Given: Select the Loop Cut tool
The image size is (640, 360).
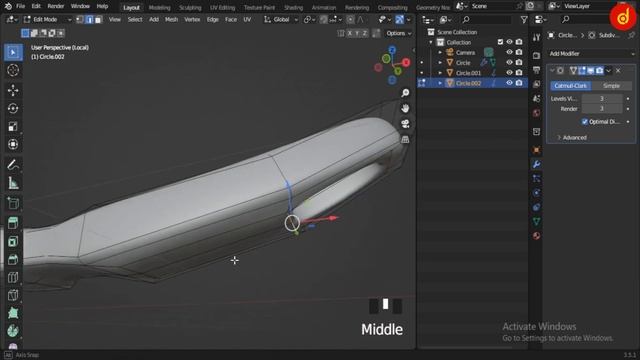Looking at the screenshot, I should 13,277.
